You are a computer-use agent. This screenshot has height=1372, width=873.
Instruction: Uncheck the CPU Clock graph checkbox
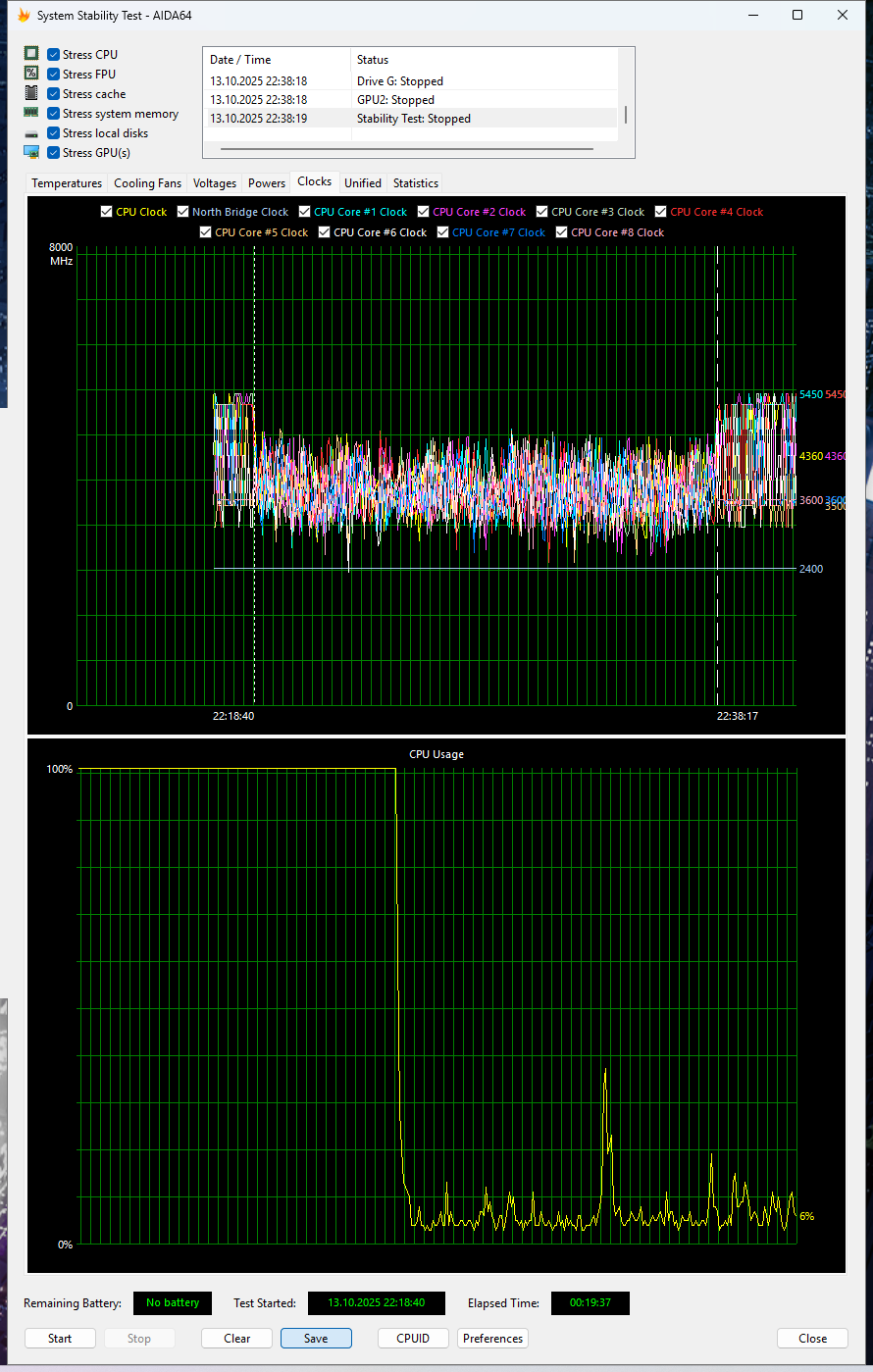point(105,211)
